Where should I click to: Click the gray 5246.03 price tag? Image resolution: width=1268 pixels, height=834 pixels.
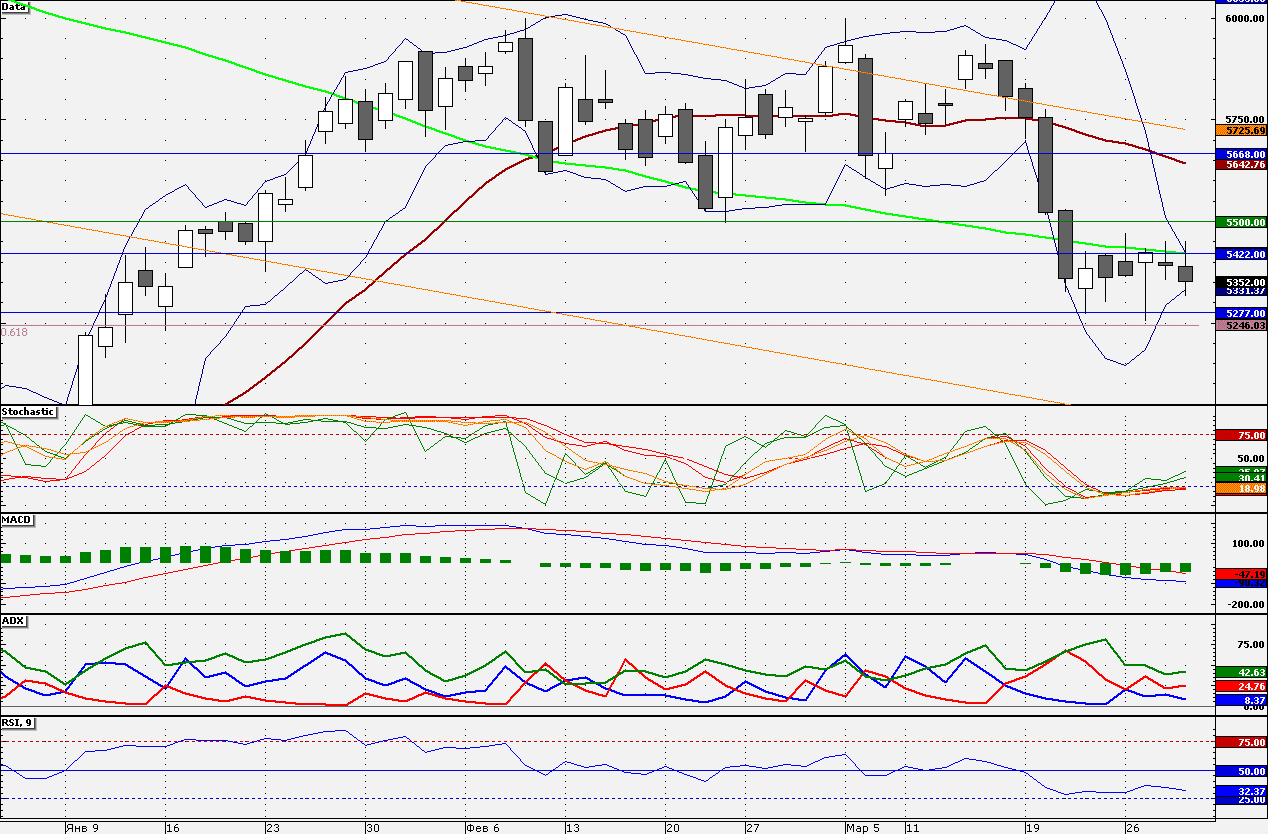[x=1241, y=325]
